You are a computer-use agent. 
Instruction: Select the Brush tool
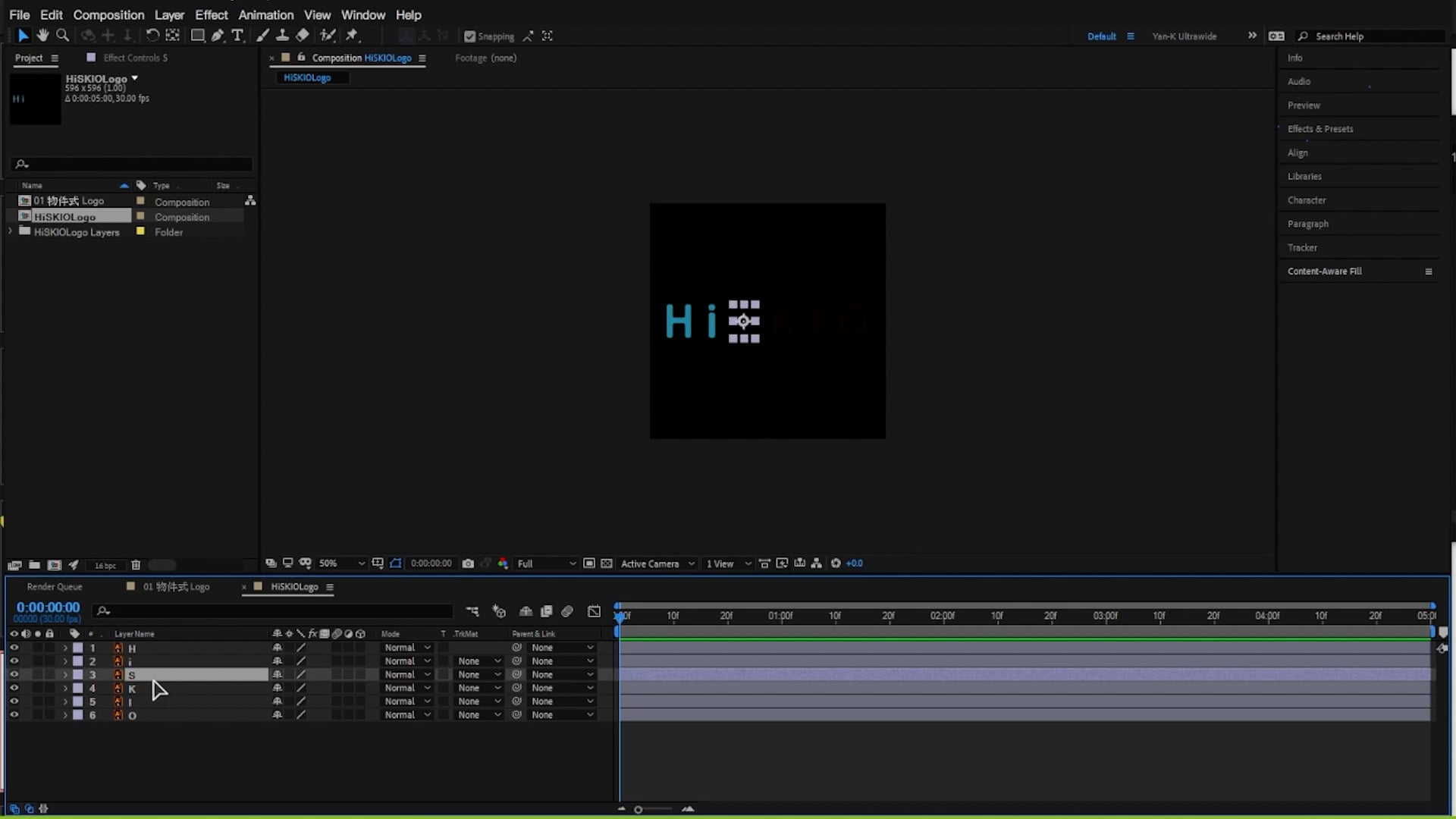263,36
